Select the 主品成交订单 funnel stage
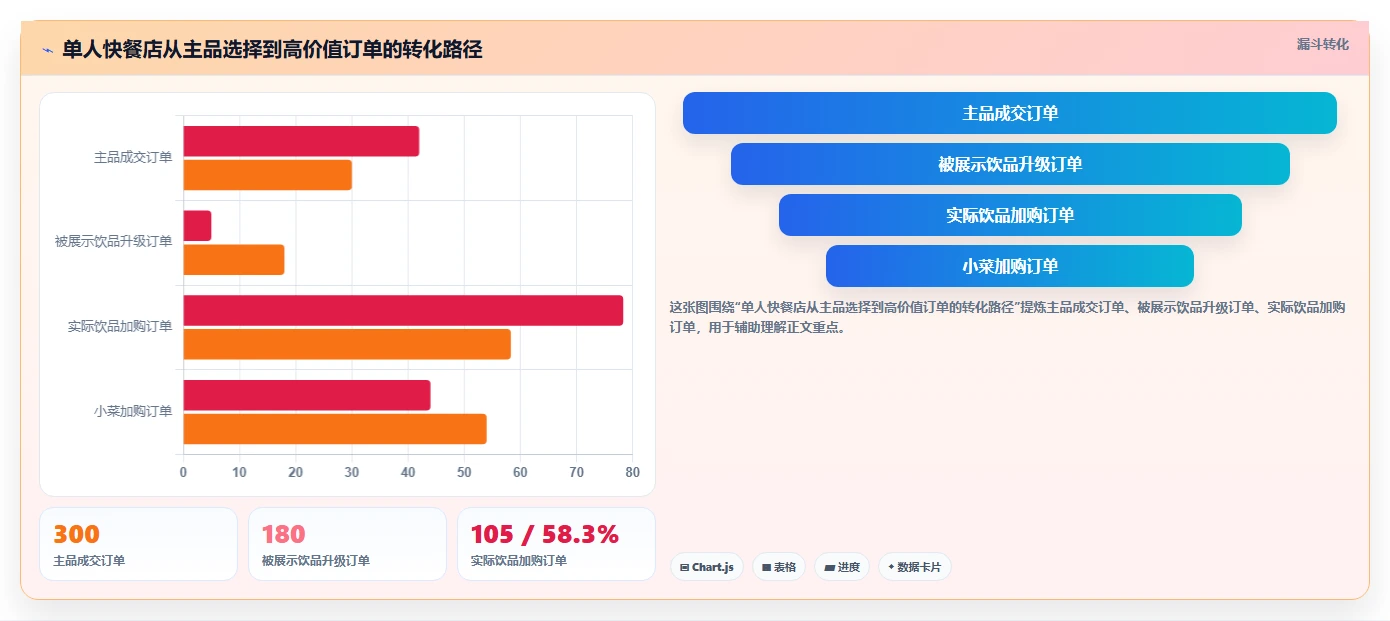The width and height of the screenshot is (1390, 621). 1010,113
